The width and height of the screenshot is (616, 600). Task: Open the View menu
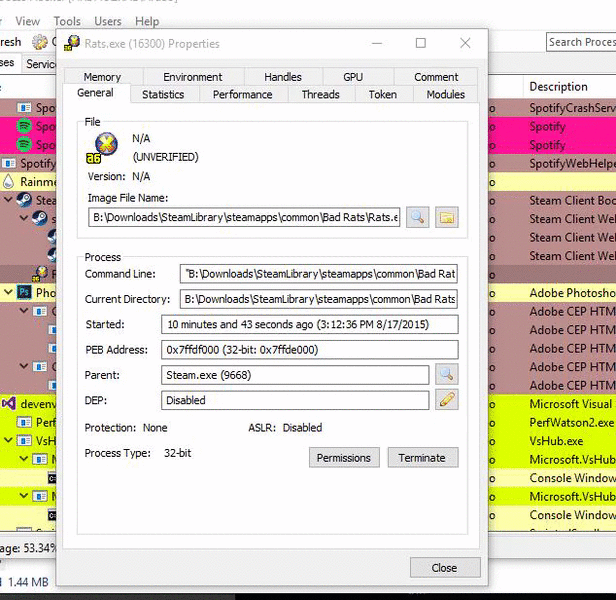[x=28, y=21]
